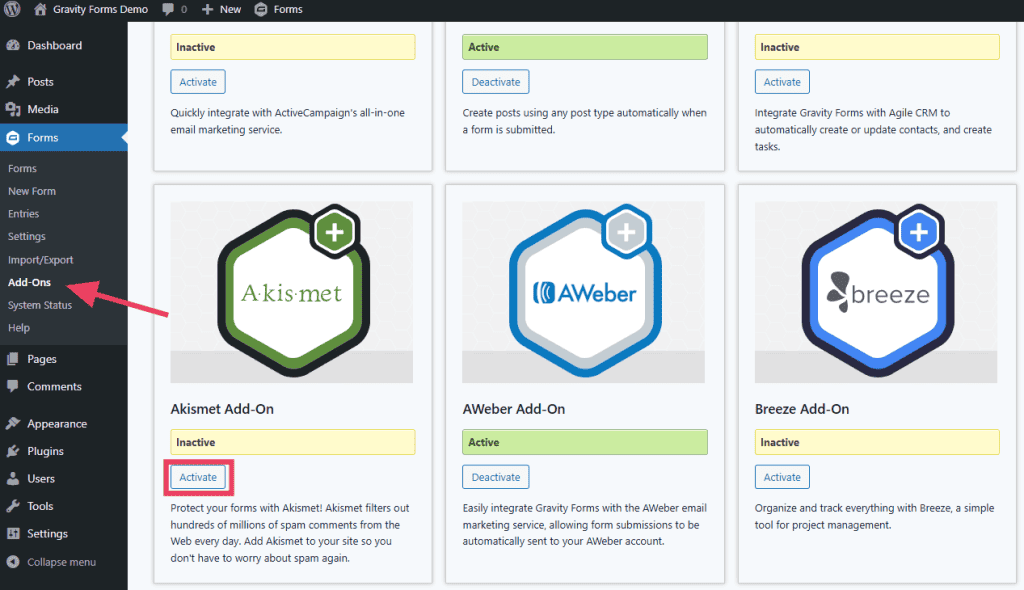Screen dimensions: 1024x590
Task: Open the Gravity Forms Demo home icon
Action: point(40,9)
